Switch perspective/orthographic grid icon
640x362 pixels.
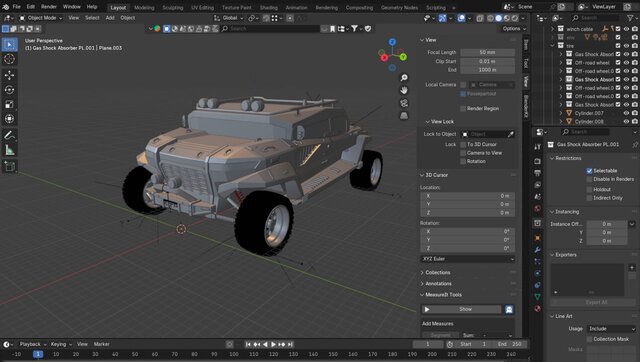pos(404,115)
